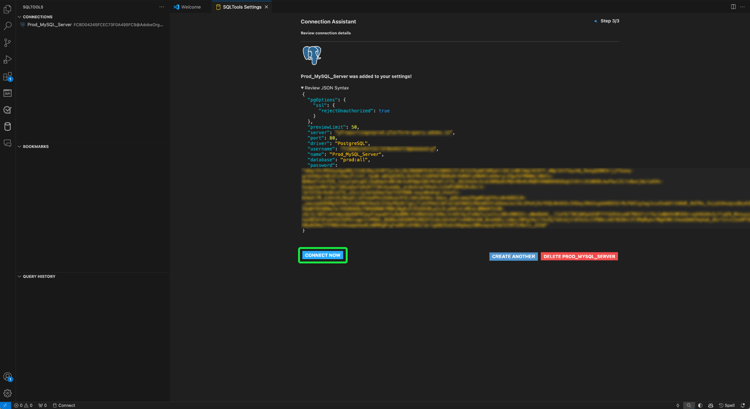Click the SQLTOOLS sidebar title
The width and height of the screenshot is (750, 409).
click(x=33, y=7)
